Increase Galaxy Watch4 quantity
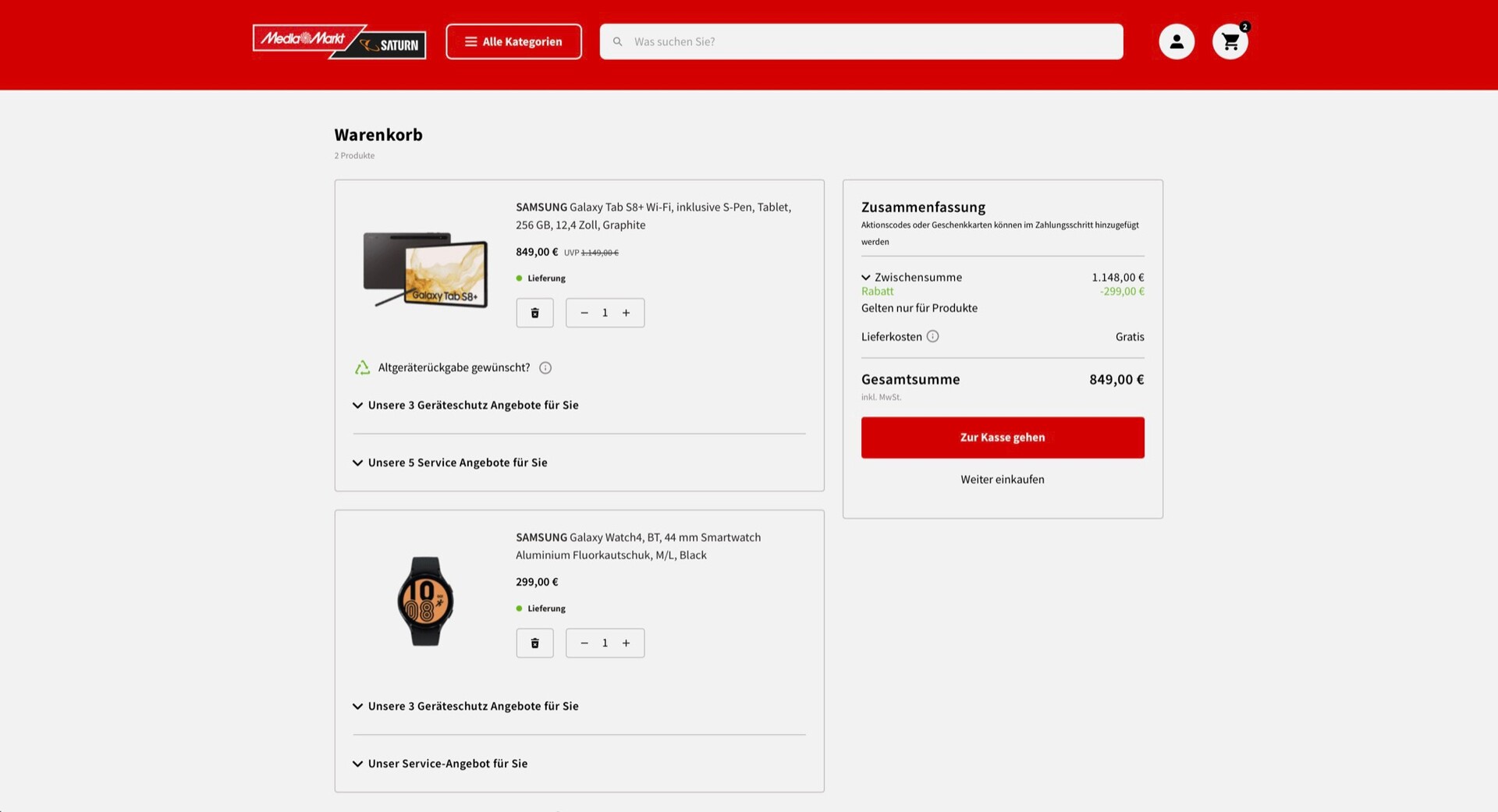Image resolution: width=1498 pixels, height=812 pixels. tap(626, 643)
